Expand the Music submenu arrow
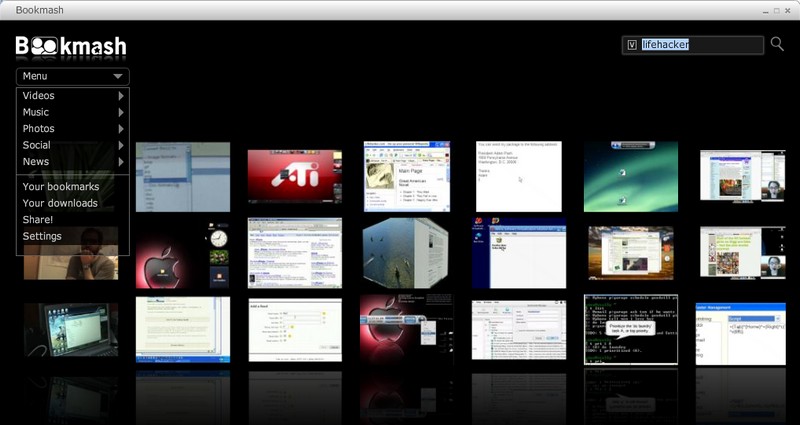The image size is (800, 425). pyautogui.click(x=121, y=112)
